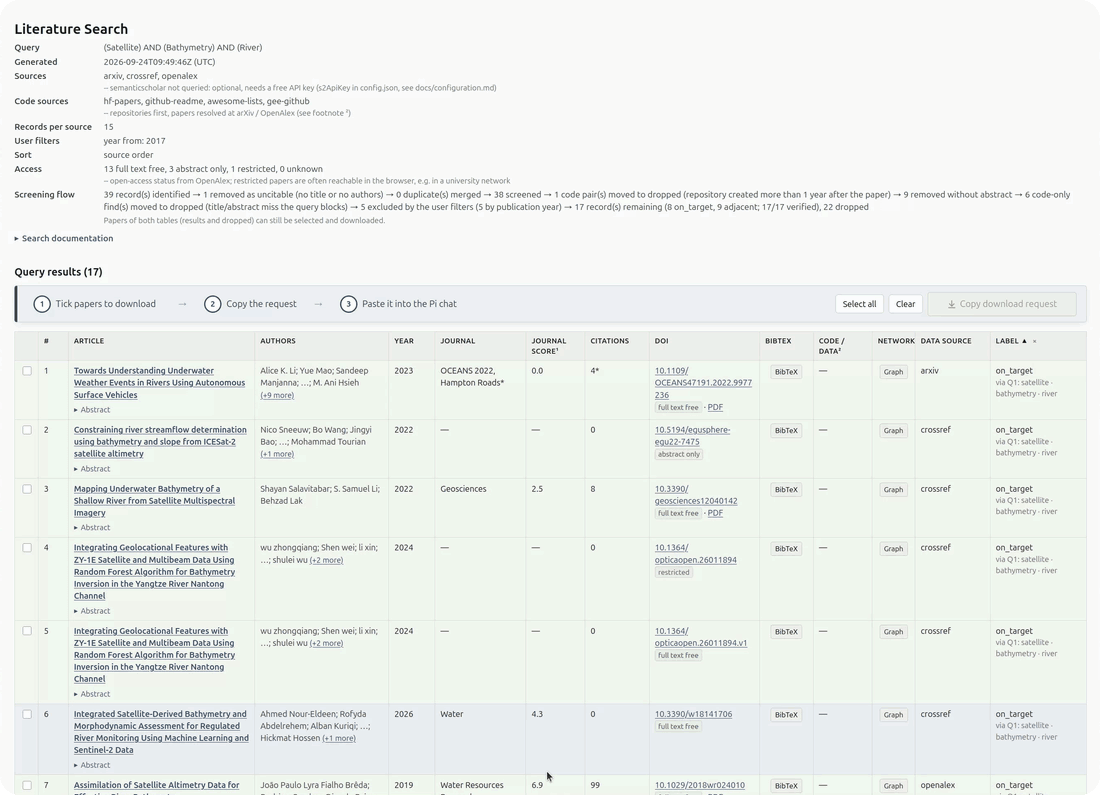Expand the Abstract of article 1
1100x795 pixels.
[x=92, y=410]
